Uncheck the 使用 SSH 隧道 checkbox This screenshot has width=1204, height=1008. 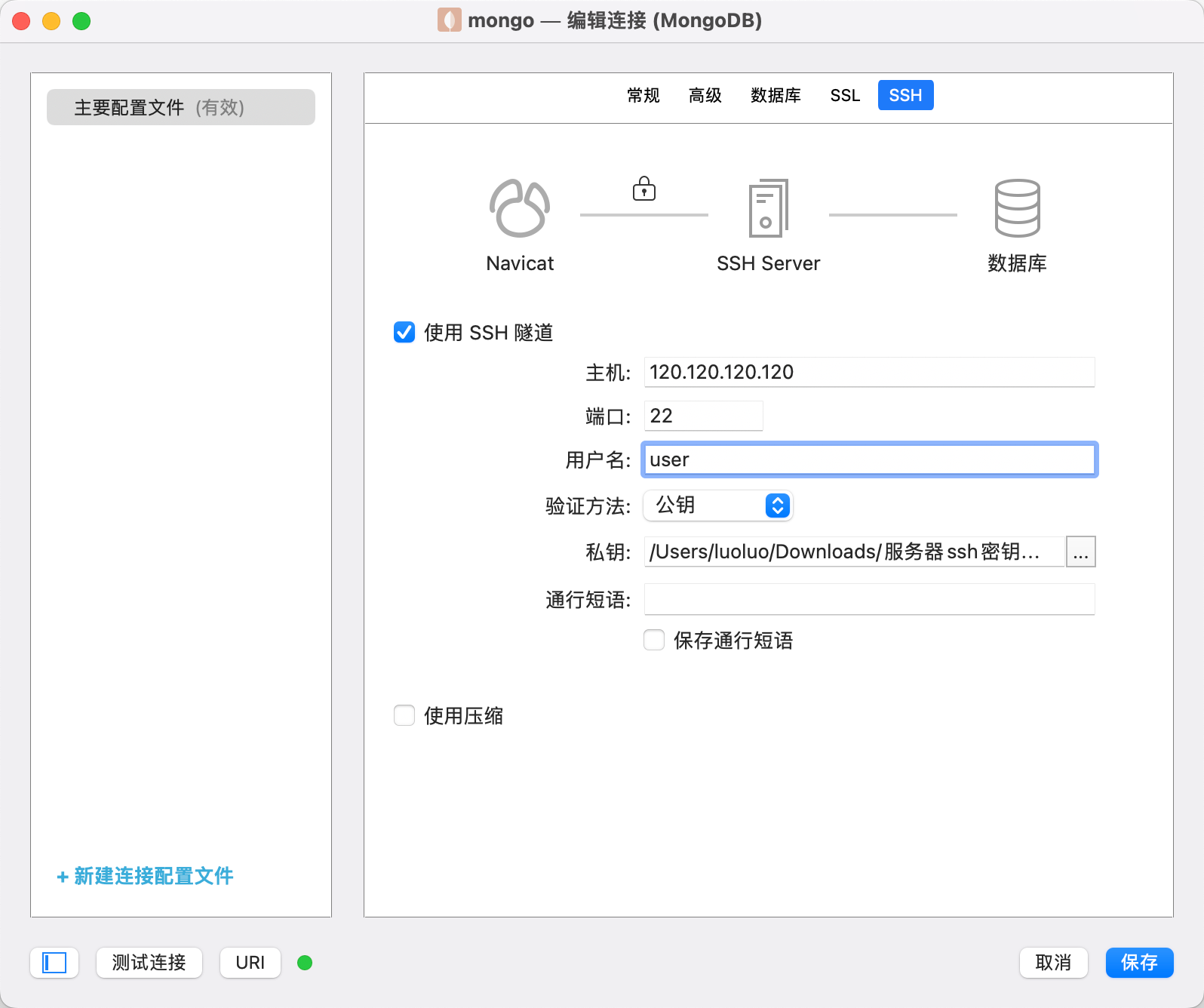[x=404, y=333]
